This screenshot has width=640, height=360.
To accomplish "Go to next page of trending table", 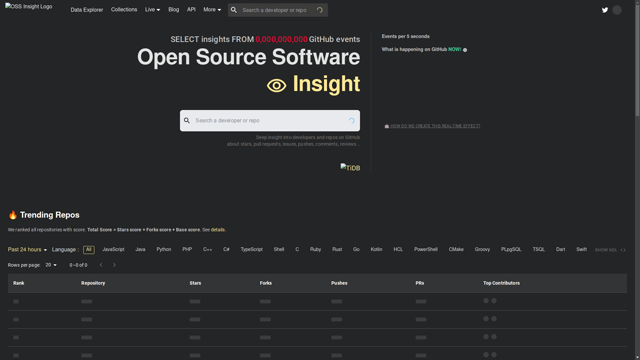I will click(114, 265).
